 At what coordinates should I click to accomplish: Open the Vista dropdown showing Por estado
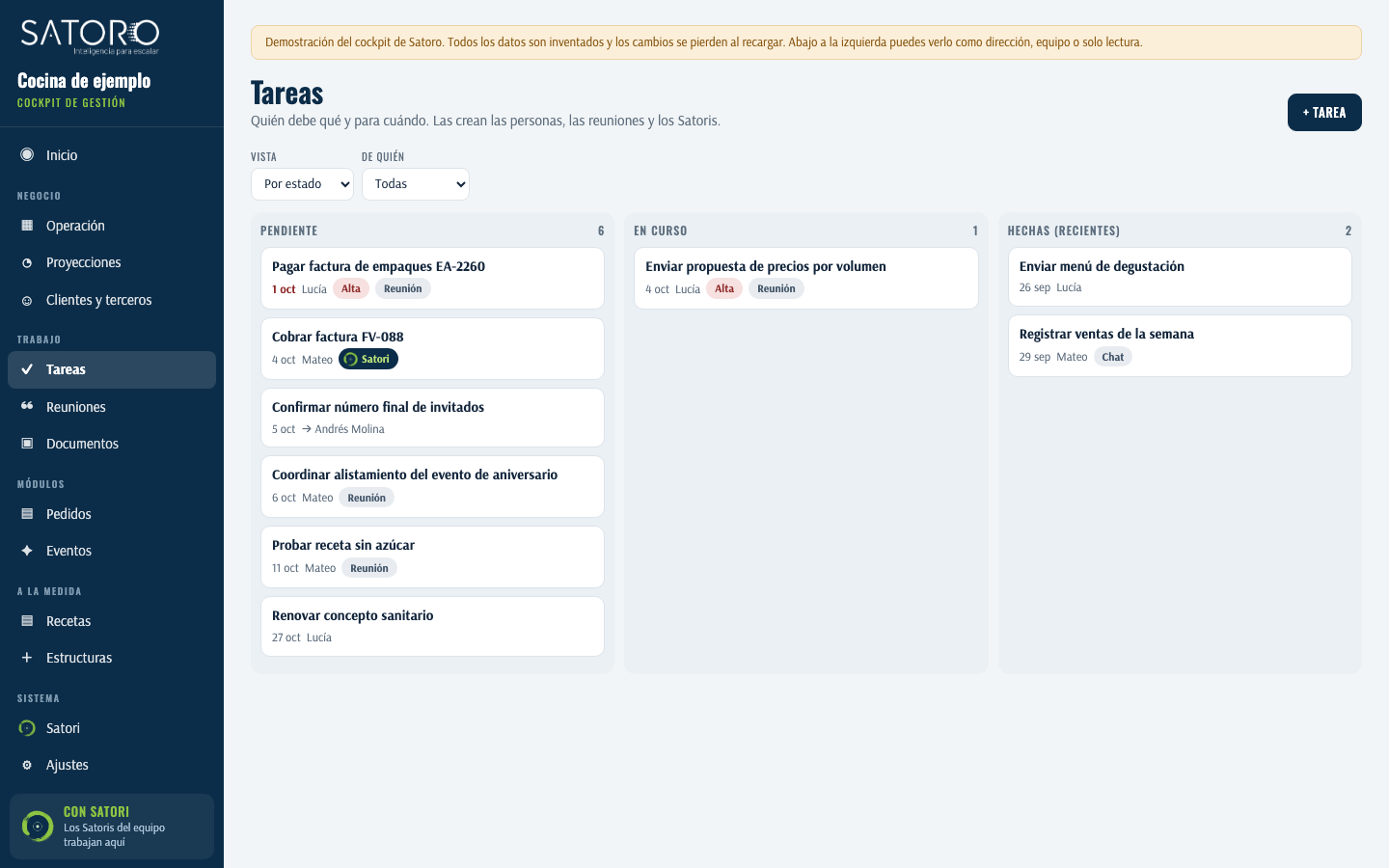tap(302, 184)
